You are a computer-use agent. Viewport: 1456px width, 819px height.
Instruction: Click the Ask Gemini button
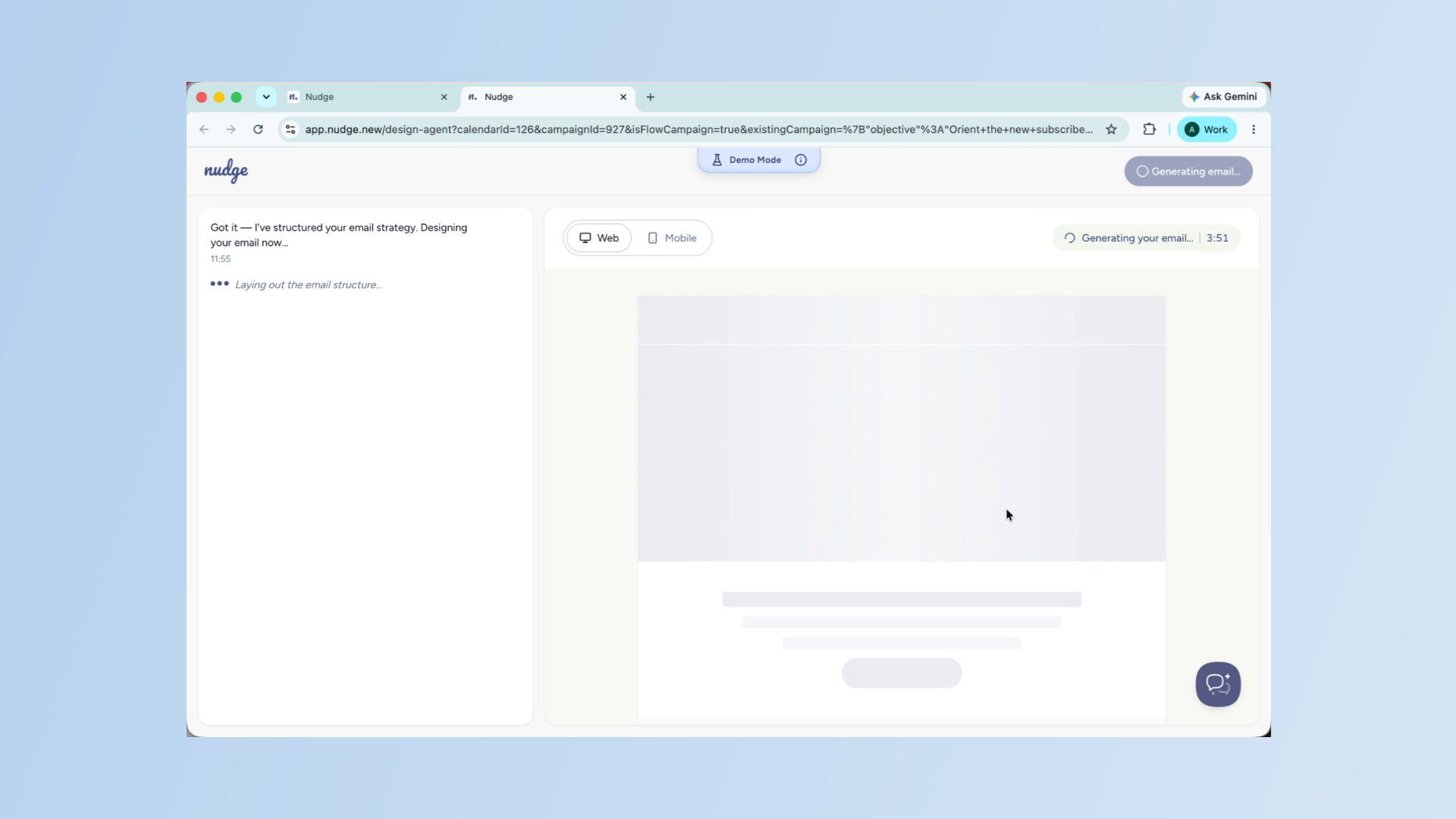(1223, 97)
